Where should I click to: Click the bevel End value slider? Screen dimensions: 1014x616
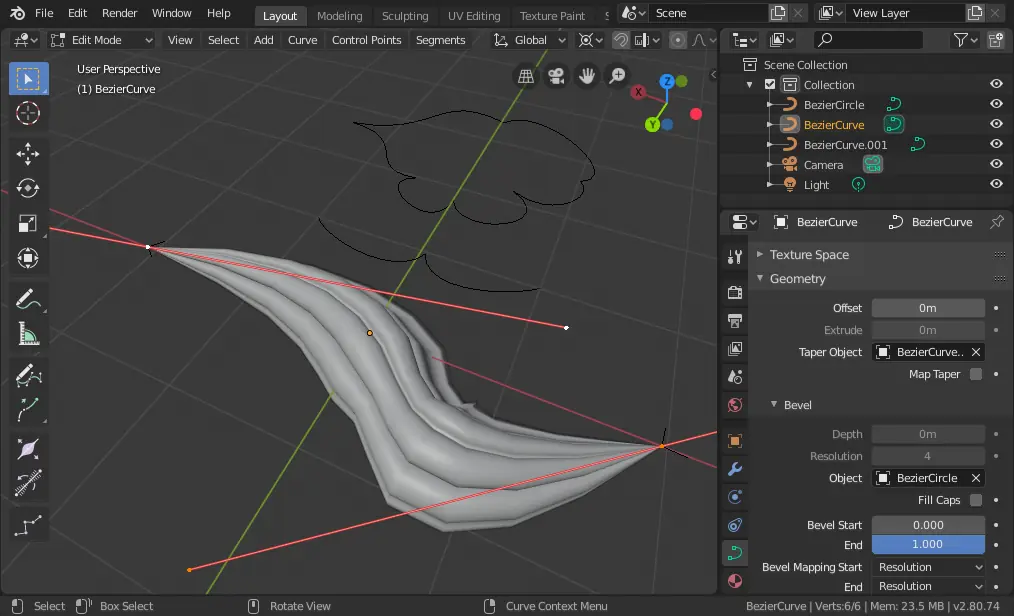coord(927,544)
